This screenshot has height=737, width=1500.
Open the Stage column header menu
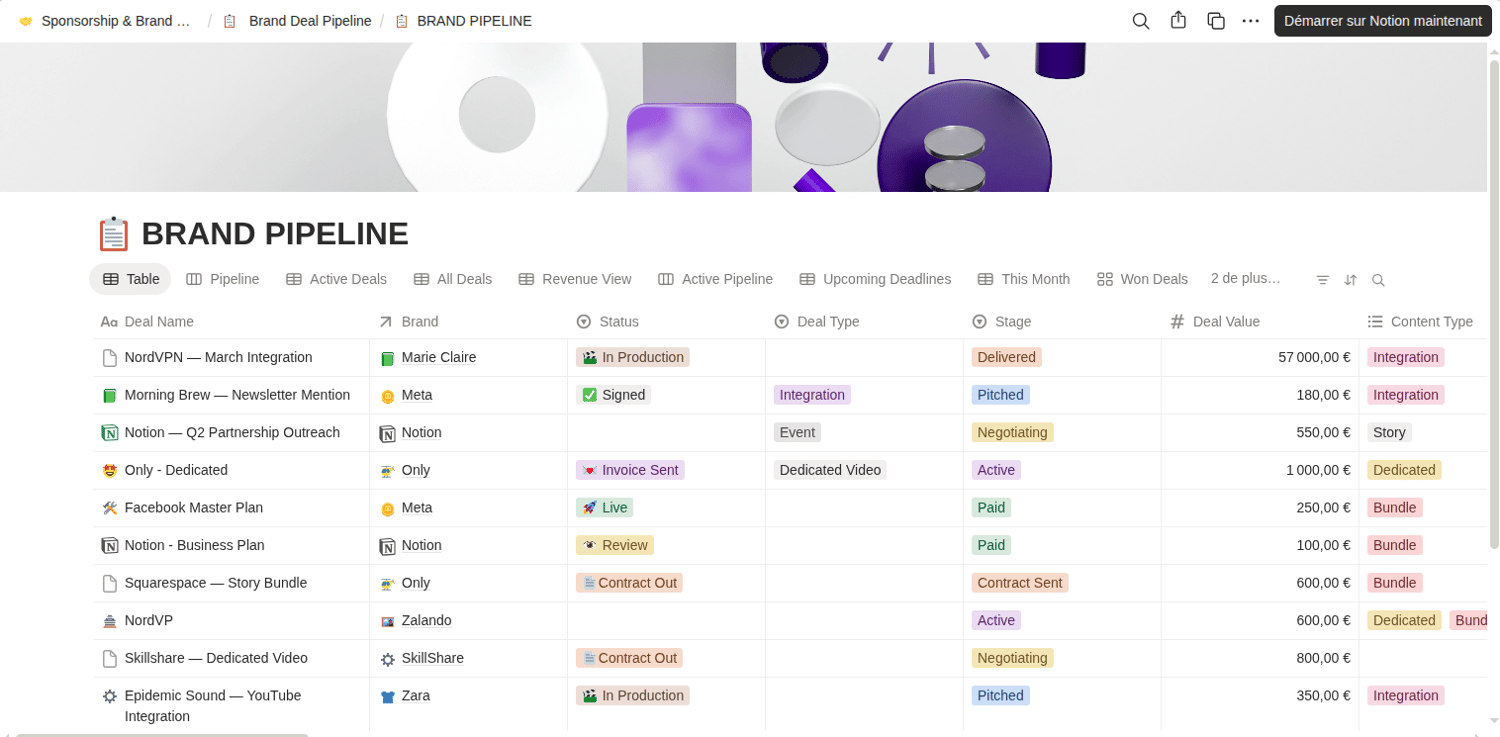(1062, 322)
